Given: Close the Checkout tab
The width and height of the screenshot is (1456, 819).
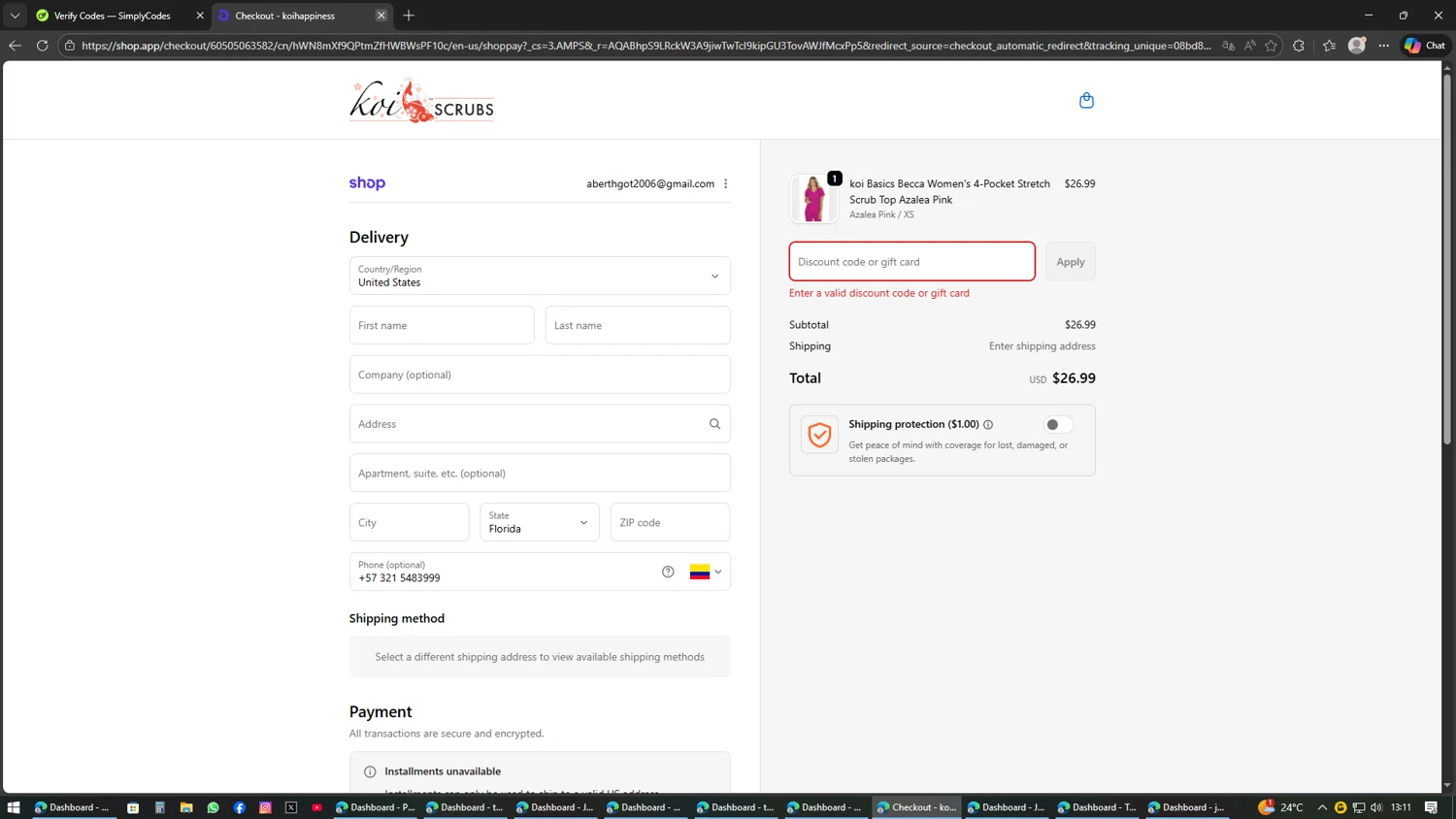Looking at the screenshot, I should coord(381,16).
